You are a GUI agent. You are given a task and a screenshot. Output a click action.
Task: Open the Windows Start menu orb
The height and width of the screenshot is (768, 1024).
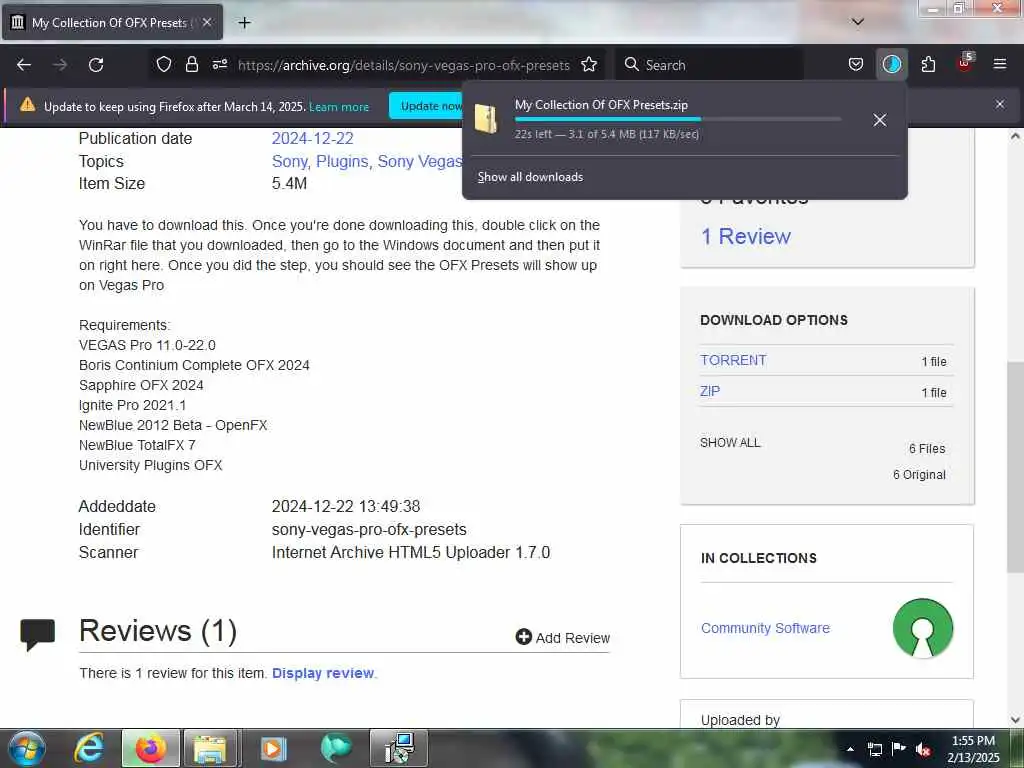[x=27, y=748]
